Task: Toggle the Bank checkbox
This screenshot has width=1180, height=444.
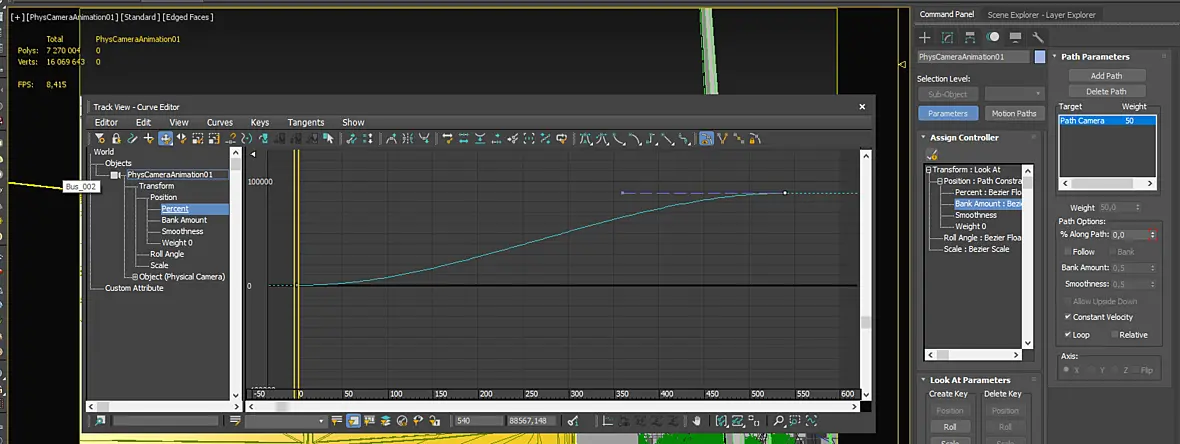Action: pyautogui.click(x=1112, y=251)
